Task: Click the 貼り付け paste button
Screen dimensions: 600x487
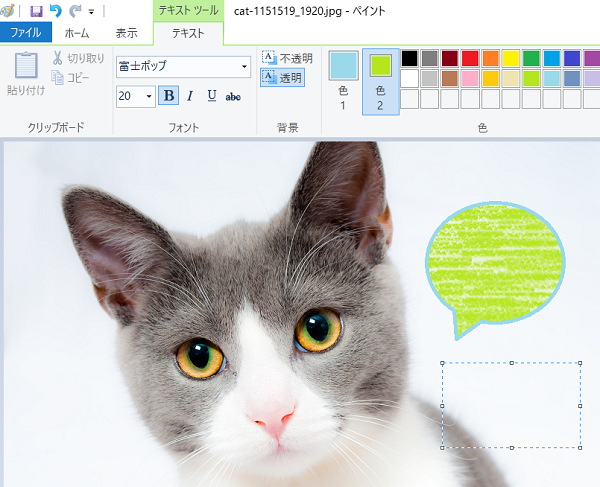Action: [x=26, y=73]
